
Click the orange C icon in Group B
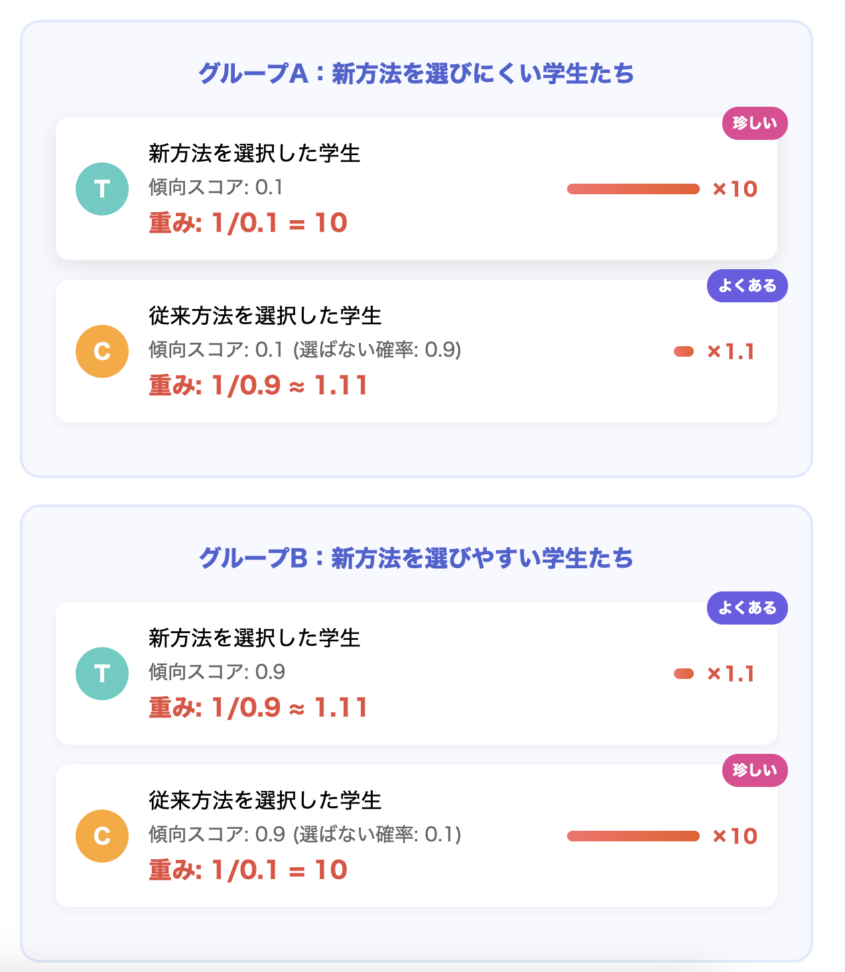tap(102, 836)
